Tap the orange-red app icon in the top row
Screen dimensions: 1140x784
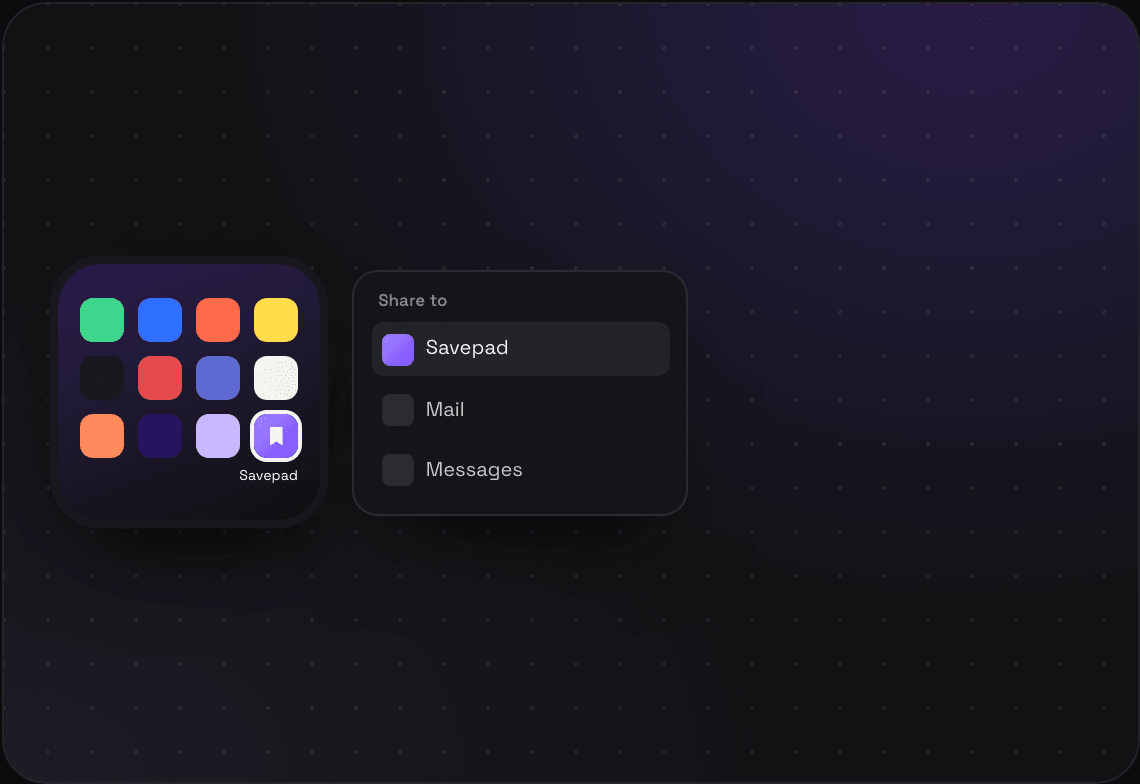click(218, 319)
